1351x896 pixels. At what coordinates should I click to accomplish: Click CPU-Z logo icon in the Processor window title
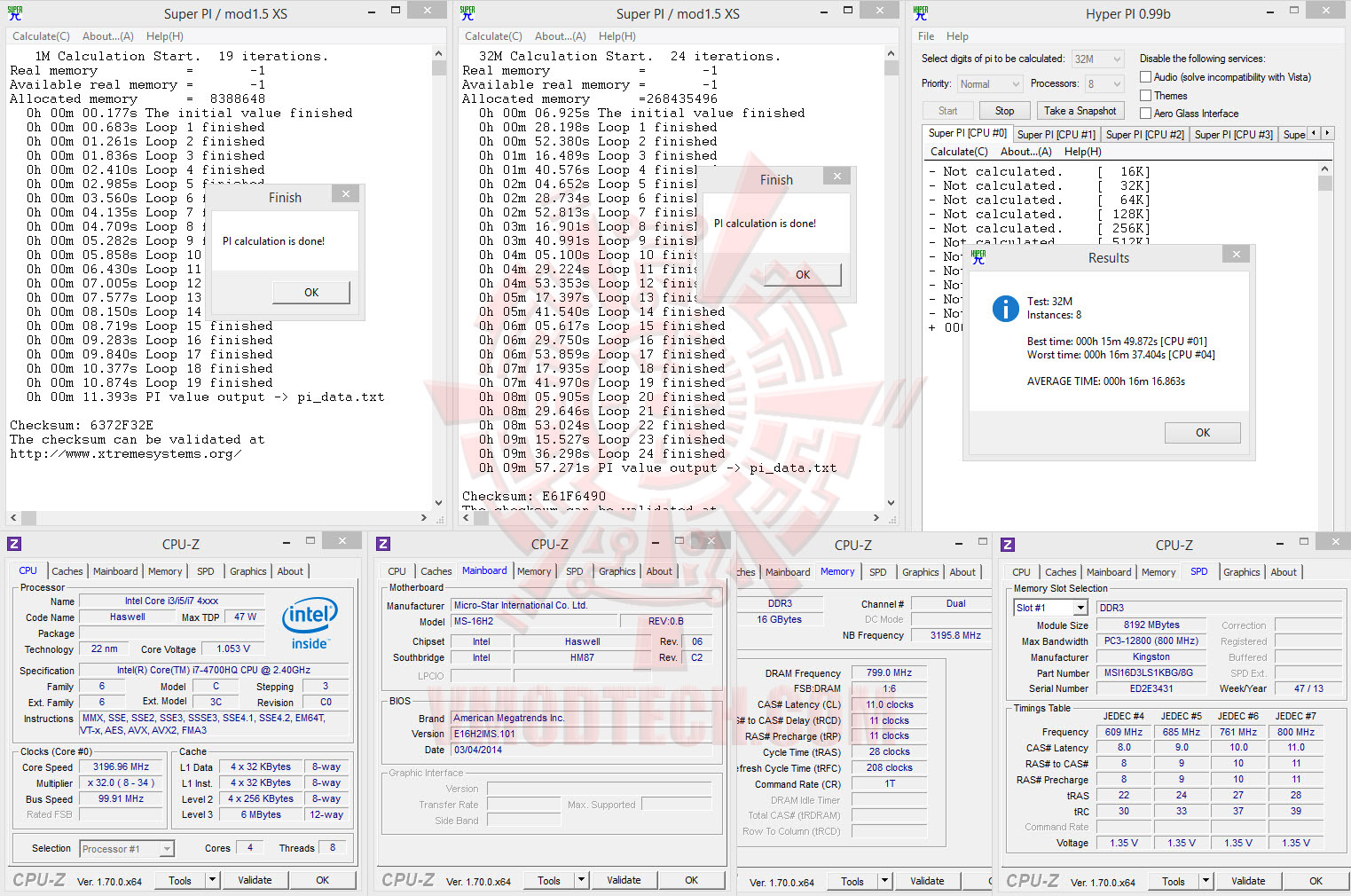point(14,544)
